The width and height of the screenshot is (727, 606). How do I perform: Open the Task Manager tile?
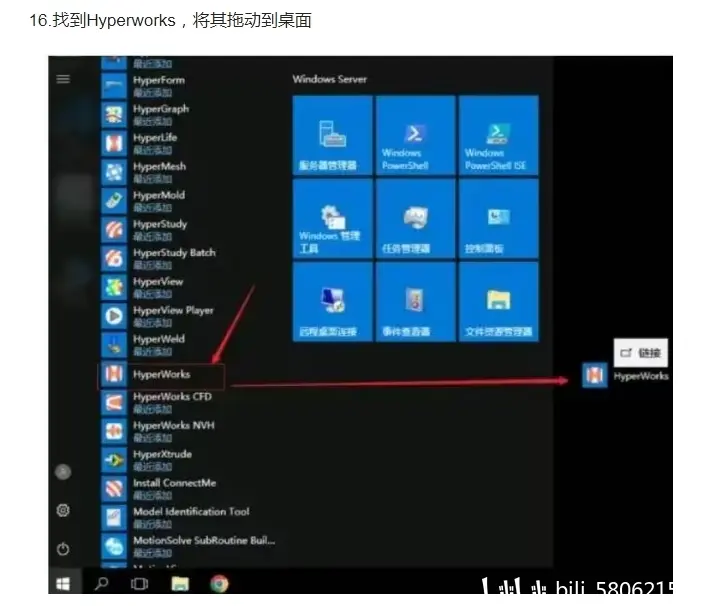tap(415, 218)
